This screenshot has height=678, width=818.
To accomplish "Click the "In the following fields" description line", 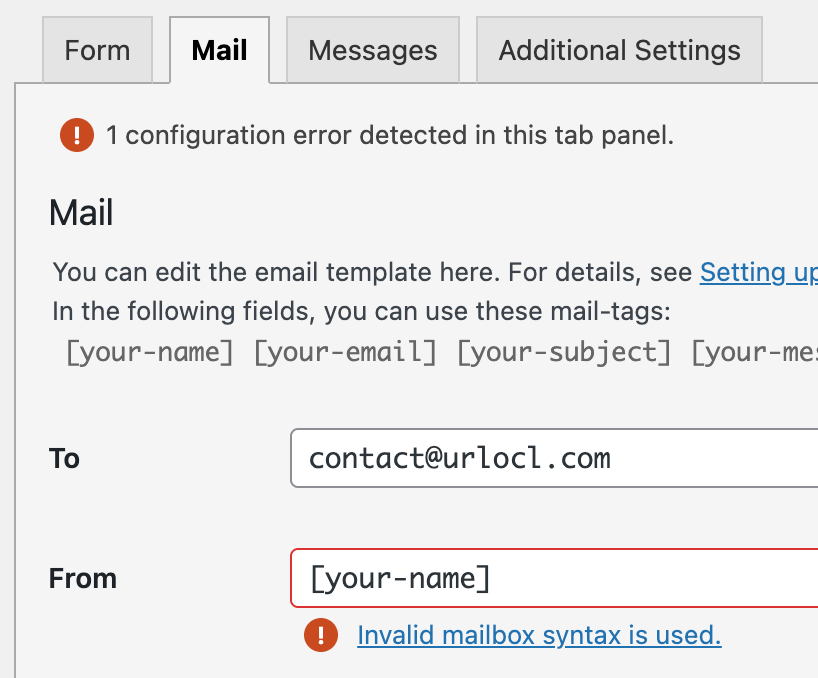I will click(360, 311).
